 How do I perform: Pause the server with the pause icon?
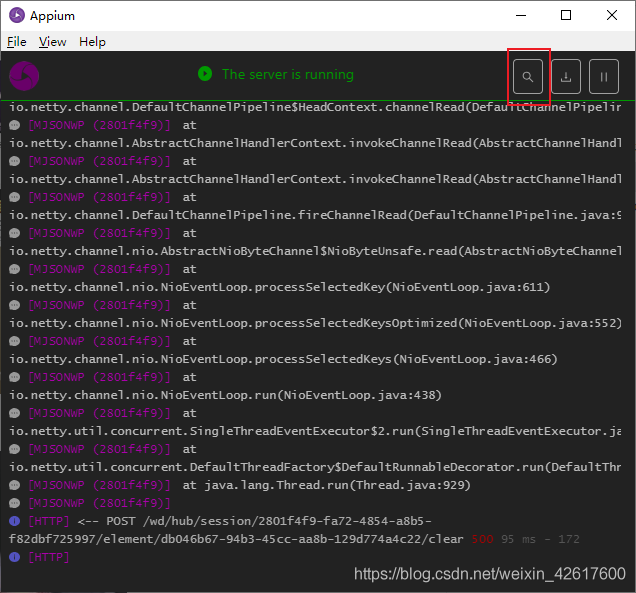[x=603, y=76]
